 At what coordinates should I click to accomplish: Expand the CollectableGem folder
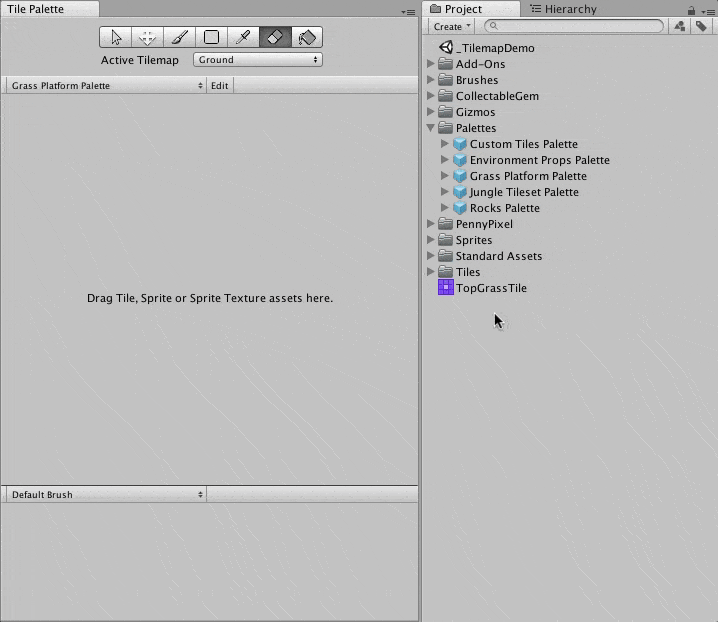(x=430, y=96)
